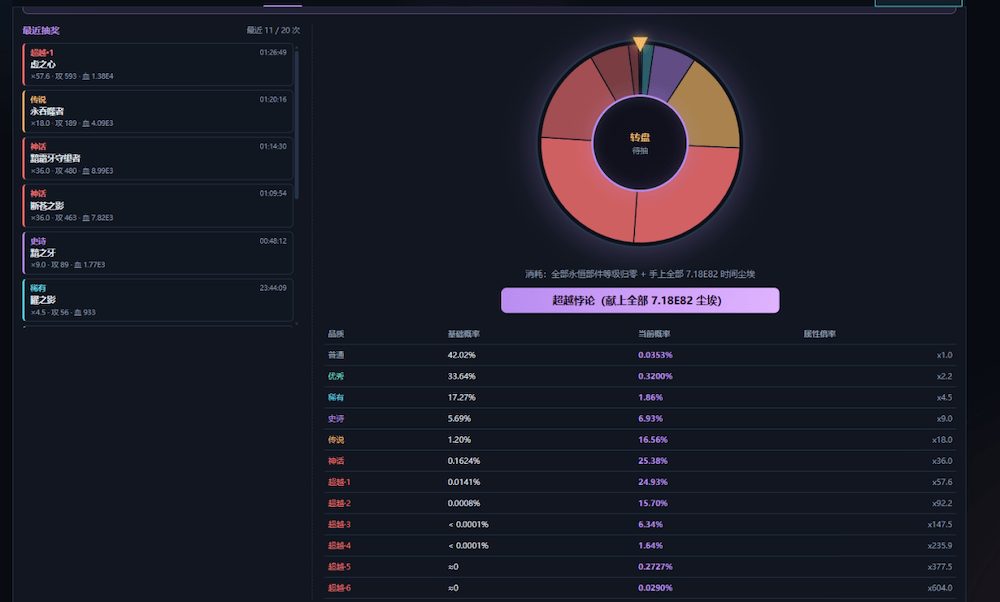Click the gold pointer atop the wheel
1000x602 pixels.
tap(640, 43)
